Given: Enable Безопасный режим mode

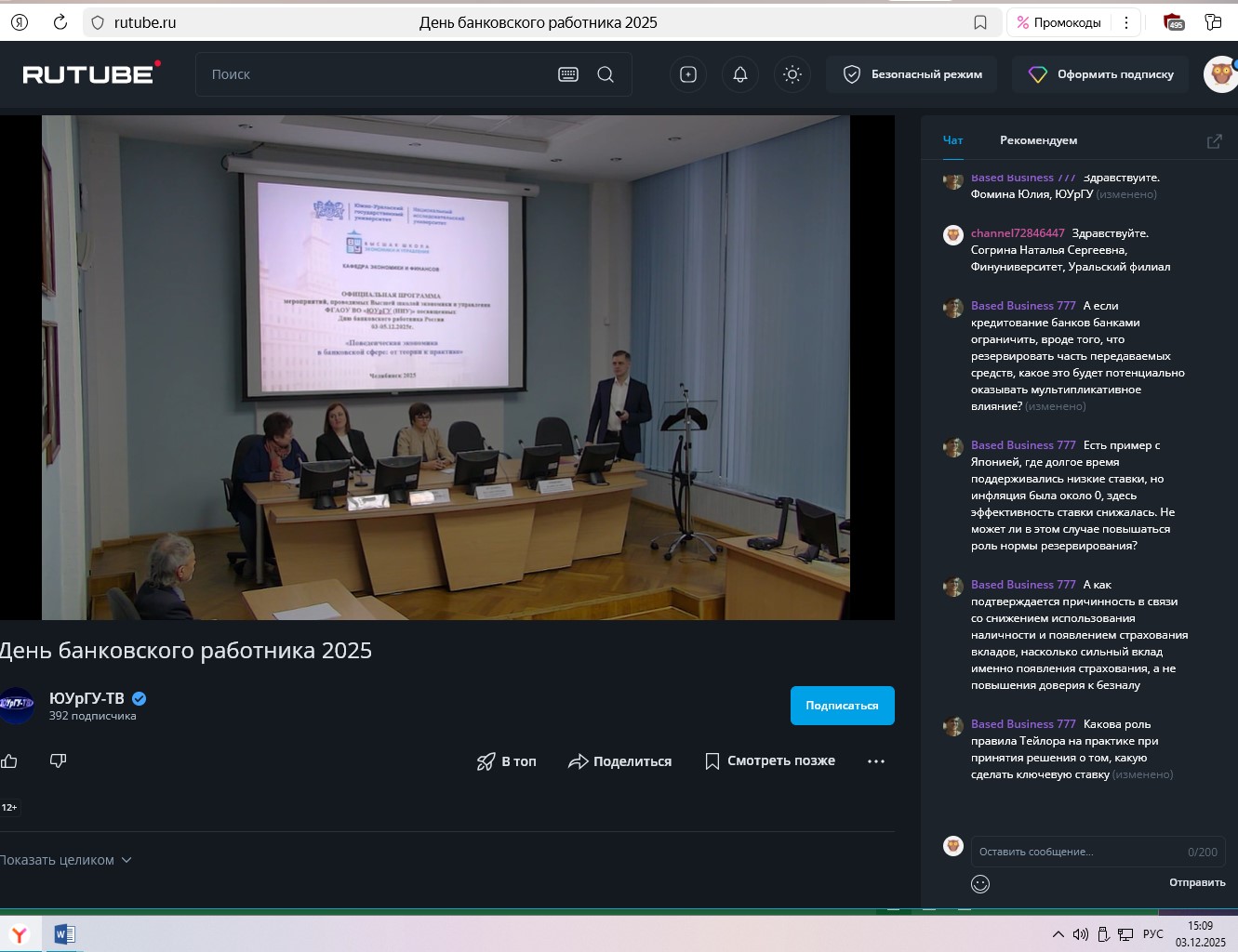Looking at the screenshot, I should tap(911, 73).
